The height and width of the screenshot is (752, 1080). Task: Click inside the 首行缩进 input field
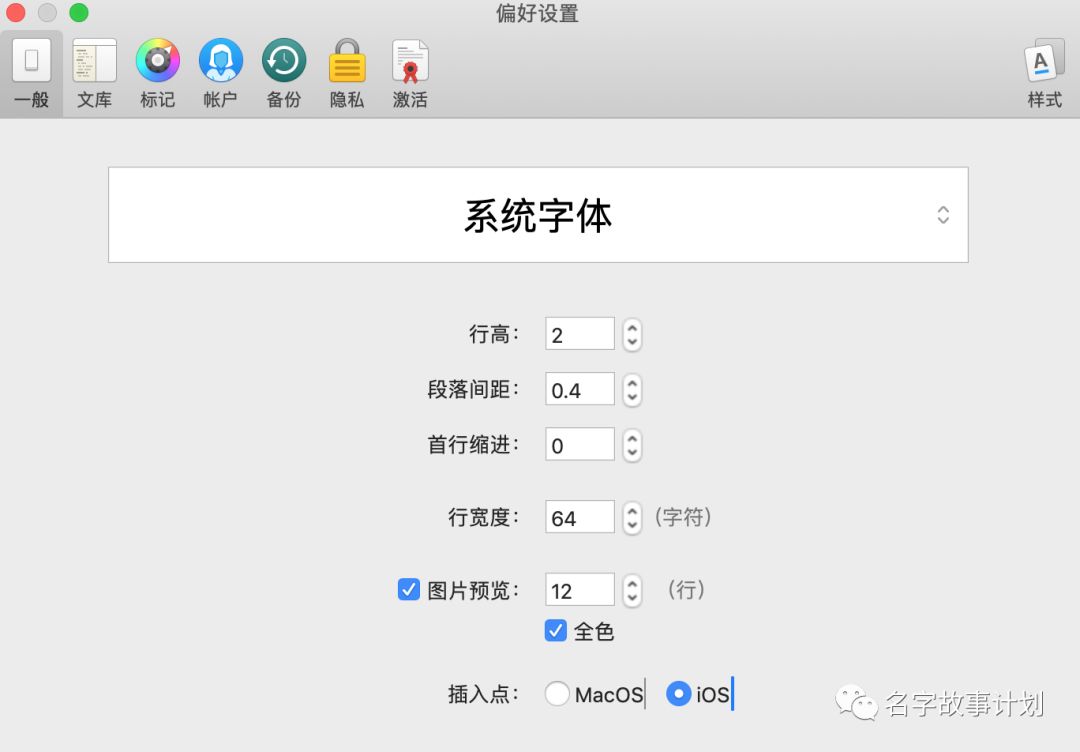(578, 445)
